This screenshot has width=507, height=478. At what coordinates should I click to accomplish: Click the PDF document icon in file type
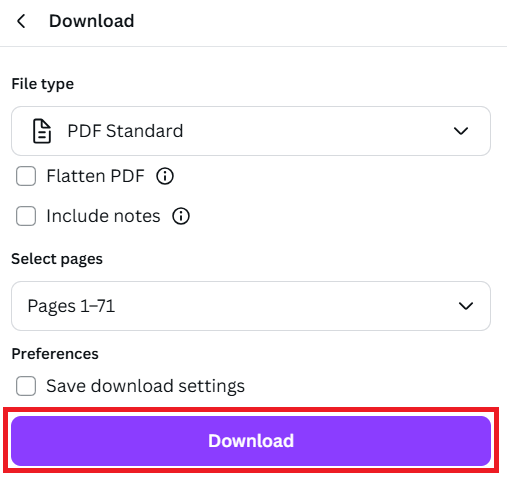click(x=42, y=131)
